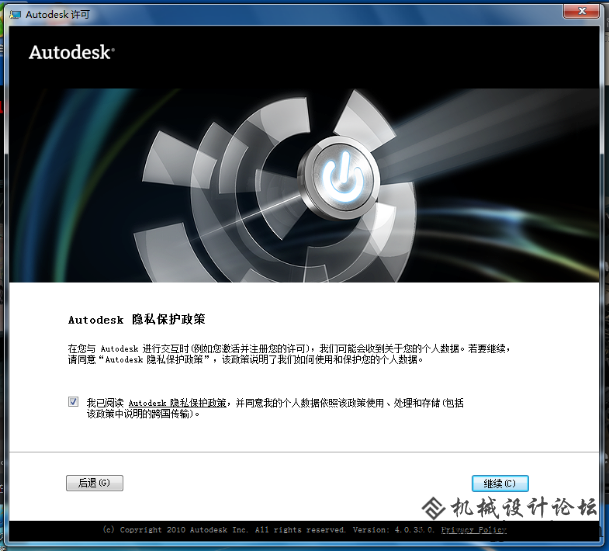Screen dimensions: 610x551
Task: Click the paragraph starting '在您与 Autodesk 进行交互时'
Action: coord(289,354)
